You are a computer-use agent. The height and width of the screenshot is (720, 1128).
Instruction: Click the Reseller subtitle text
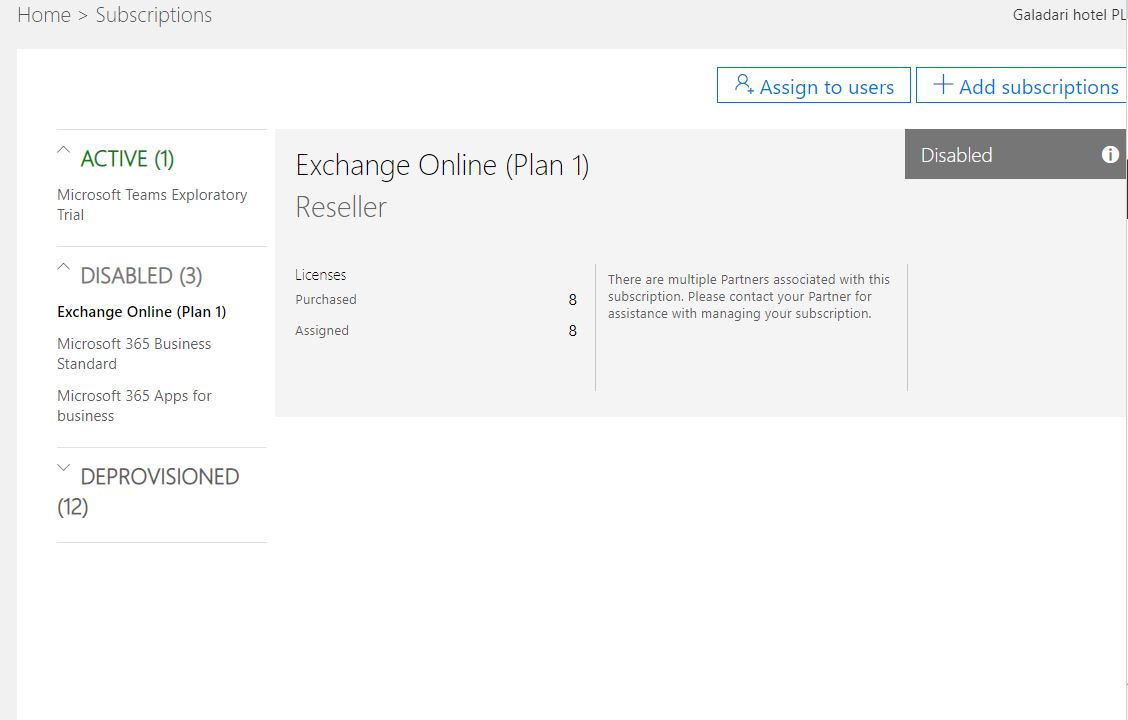click(341, 207)
